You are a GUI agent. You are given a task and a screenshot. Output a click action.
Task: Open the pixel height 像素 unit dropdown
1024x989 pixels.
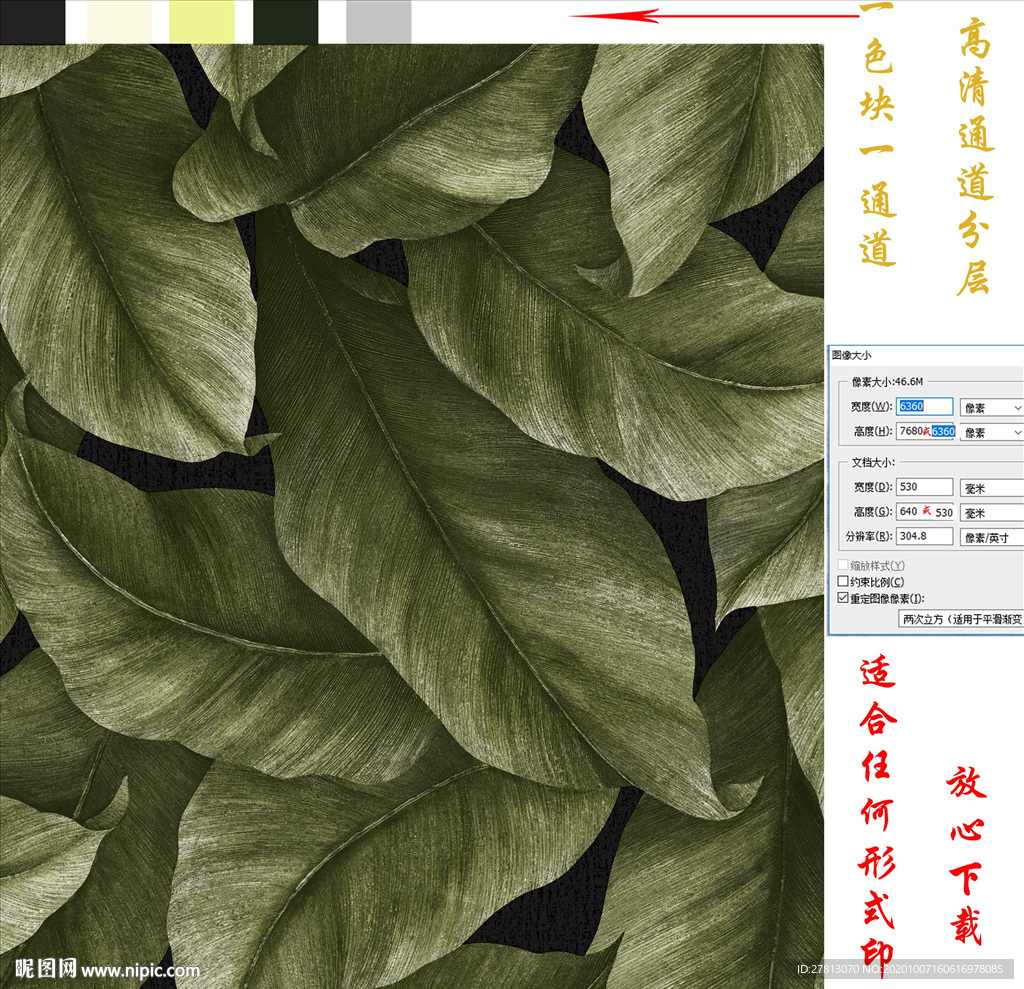(x=991, y=432)
